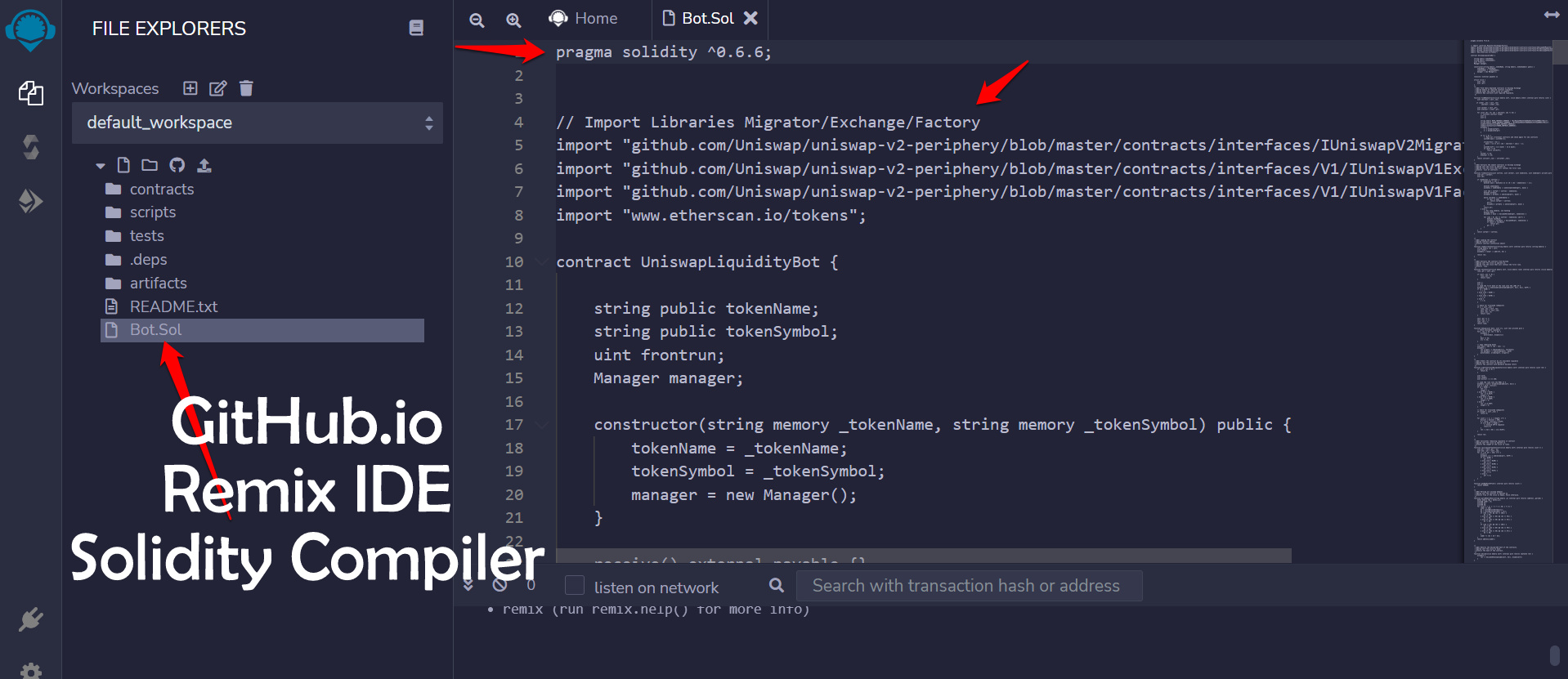Click 'Manager manager;' code line
The height and width of the screenshot is (679, 1568).
pos(668,378)
